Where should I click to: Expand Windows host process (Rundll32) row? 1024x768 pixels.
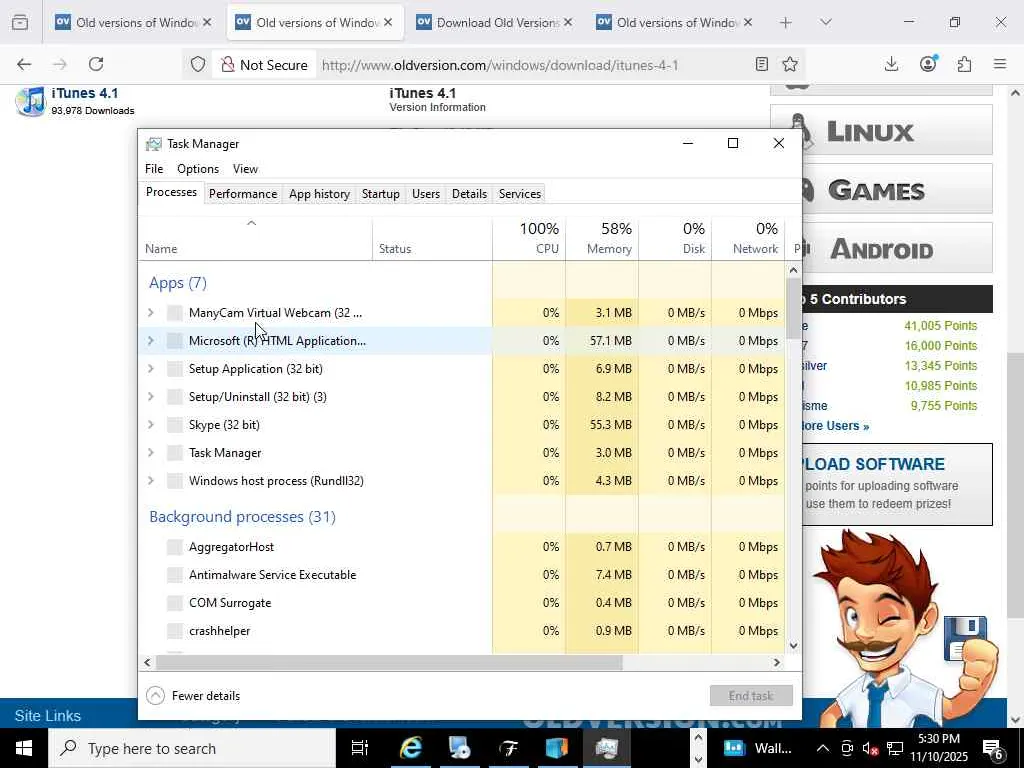(151, 481)
